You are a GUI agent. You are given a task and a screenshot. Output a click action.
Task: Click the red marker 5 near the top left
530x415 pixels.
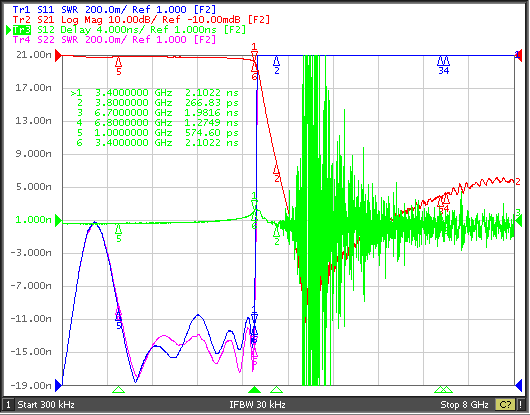click(x=118, y=66)
